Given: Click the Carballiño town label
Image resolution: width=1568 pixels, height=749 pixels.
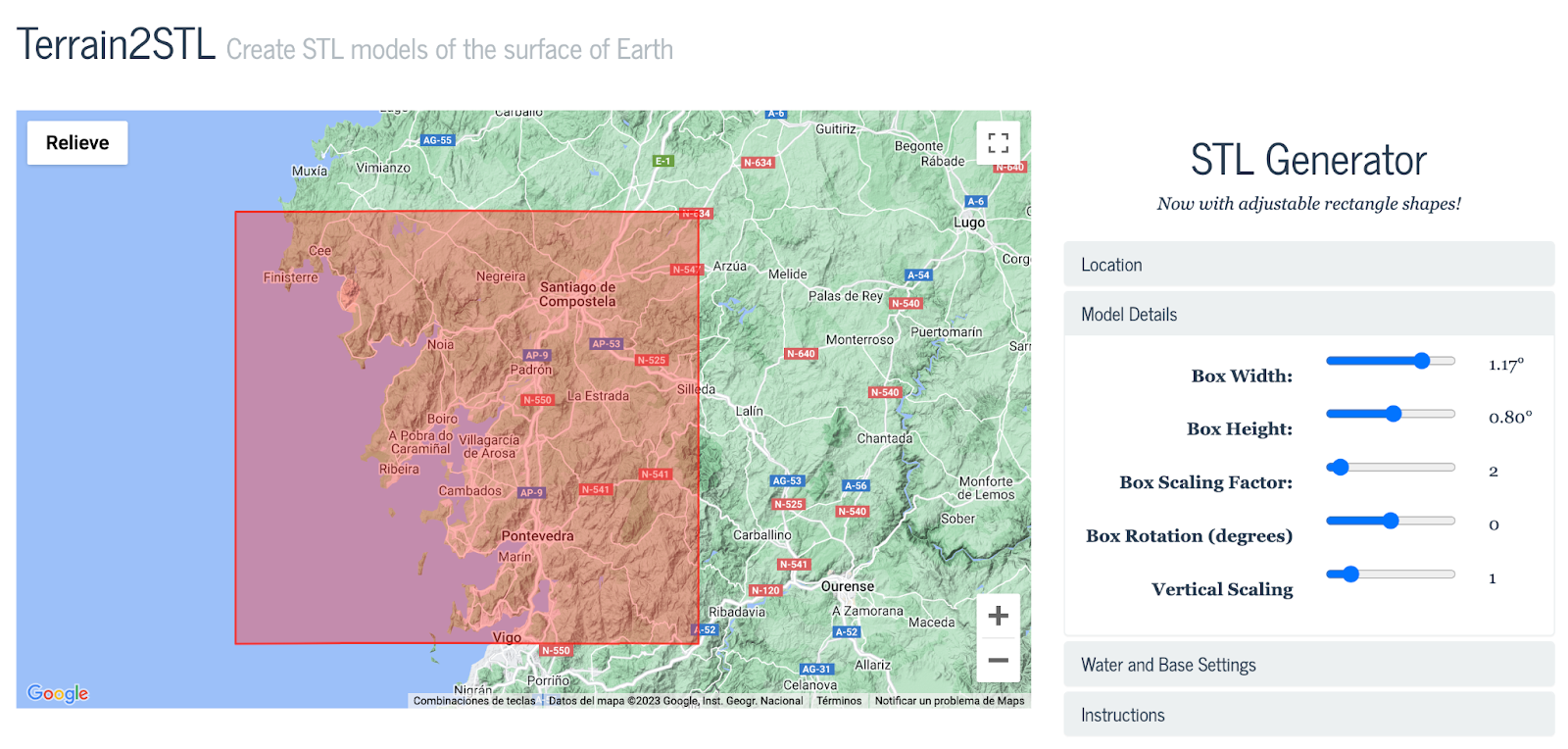Looking at the screenshot, I should tap(761, 535).
